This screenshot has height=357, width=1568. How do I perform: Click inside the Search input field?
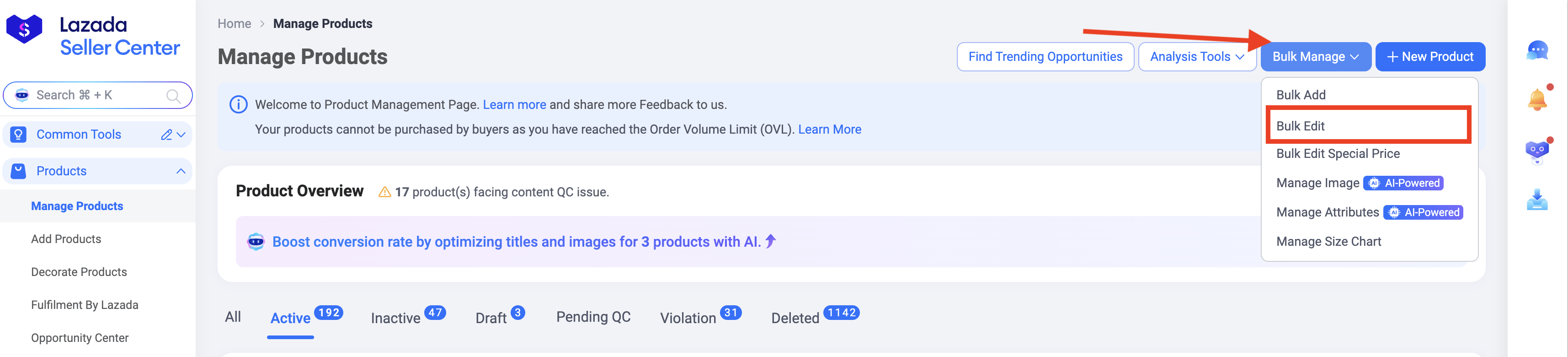click(x=79, y=95)
